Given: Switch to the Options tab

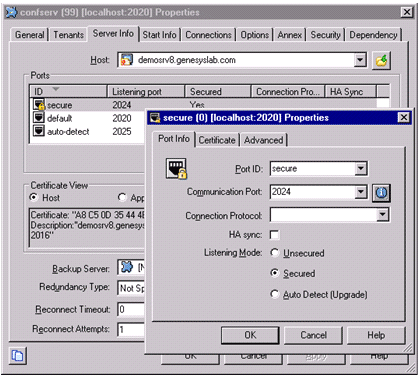Looking at the screenshot, I should 255,35.
